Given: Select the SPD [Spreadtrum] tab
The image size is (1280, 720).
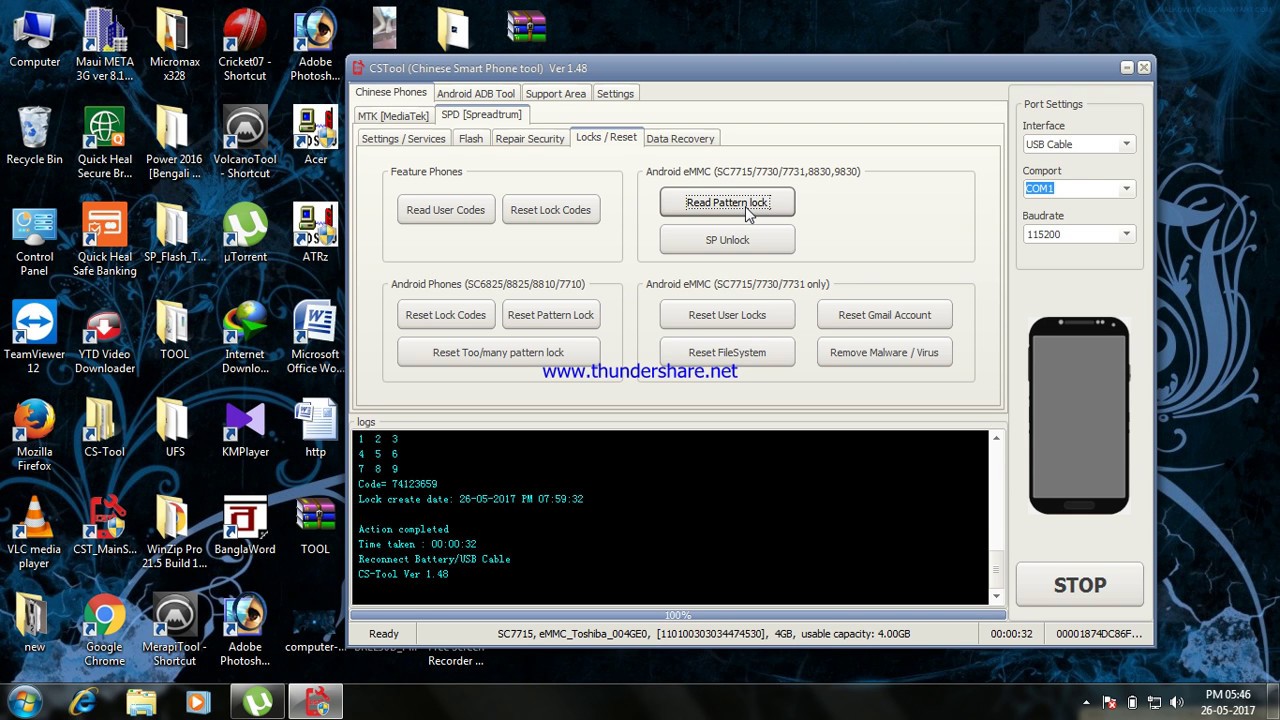Looking at the screenshot, I should pyautogui.click(x=481, y=114).
